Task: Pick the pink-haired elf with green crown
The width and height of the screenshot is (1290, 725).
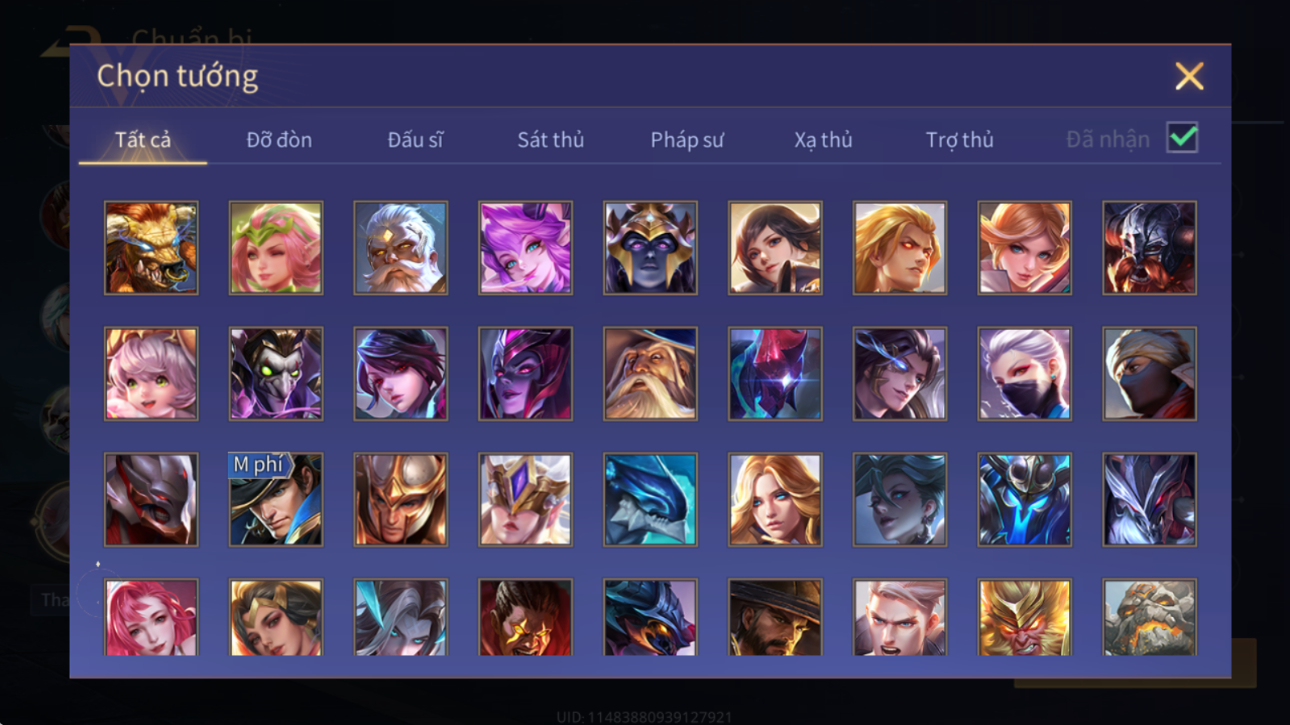Action: click(276, 248)
